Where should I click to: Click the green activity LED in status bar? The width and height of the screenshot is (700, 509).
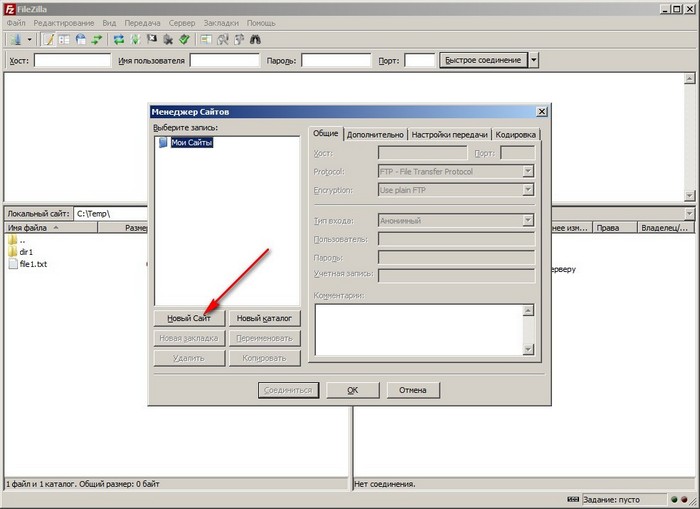[674, 499]
